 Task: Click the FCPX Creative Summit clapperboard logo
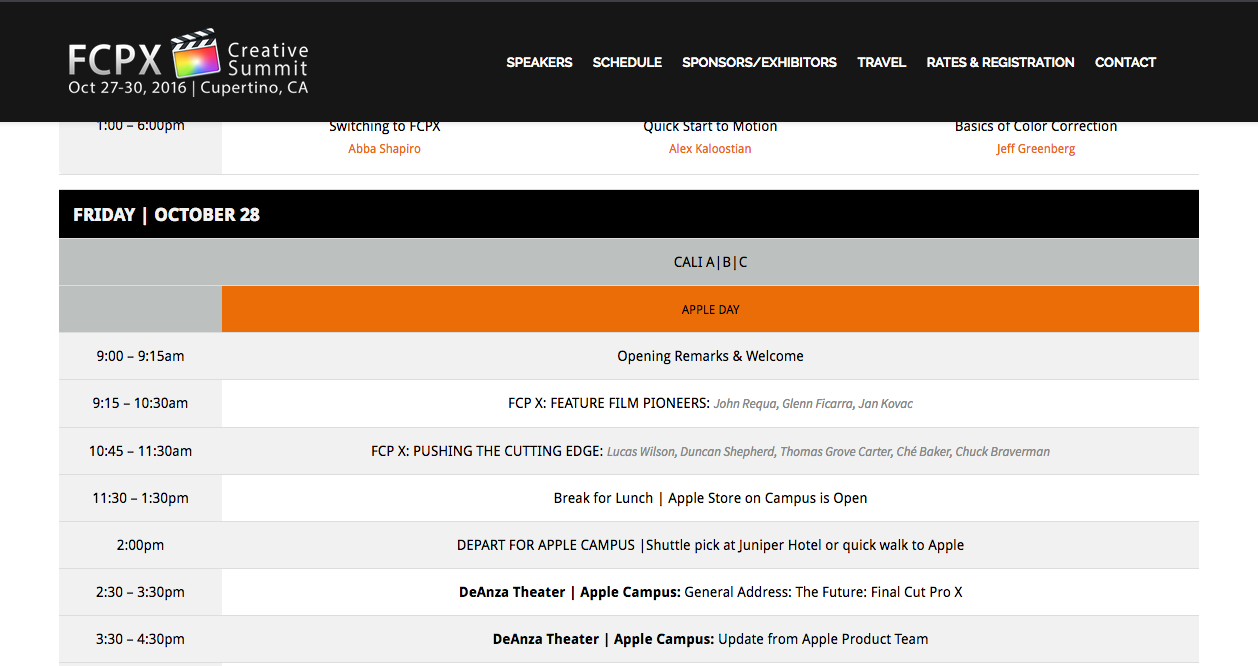(189, 62)
